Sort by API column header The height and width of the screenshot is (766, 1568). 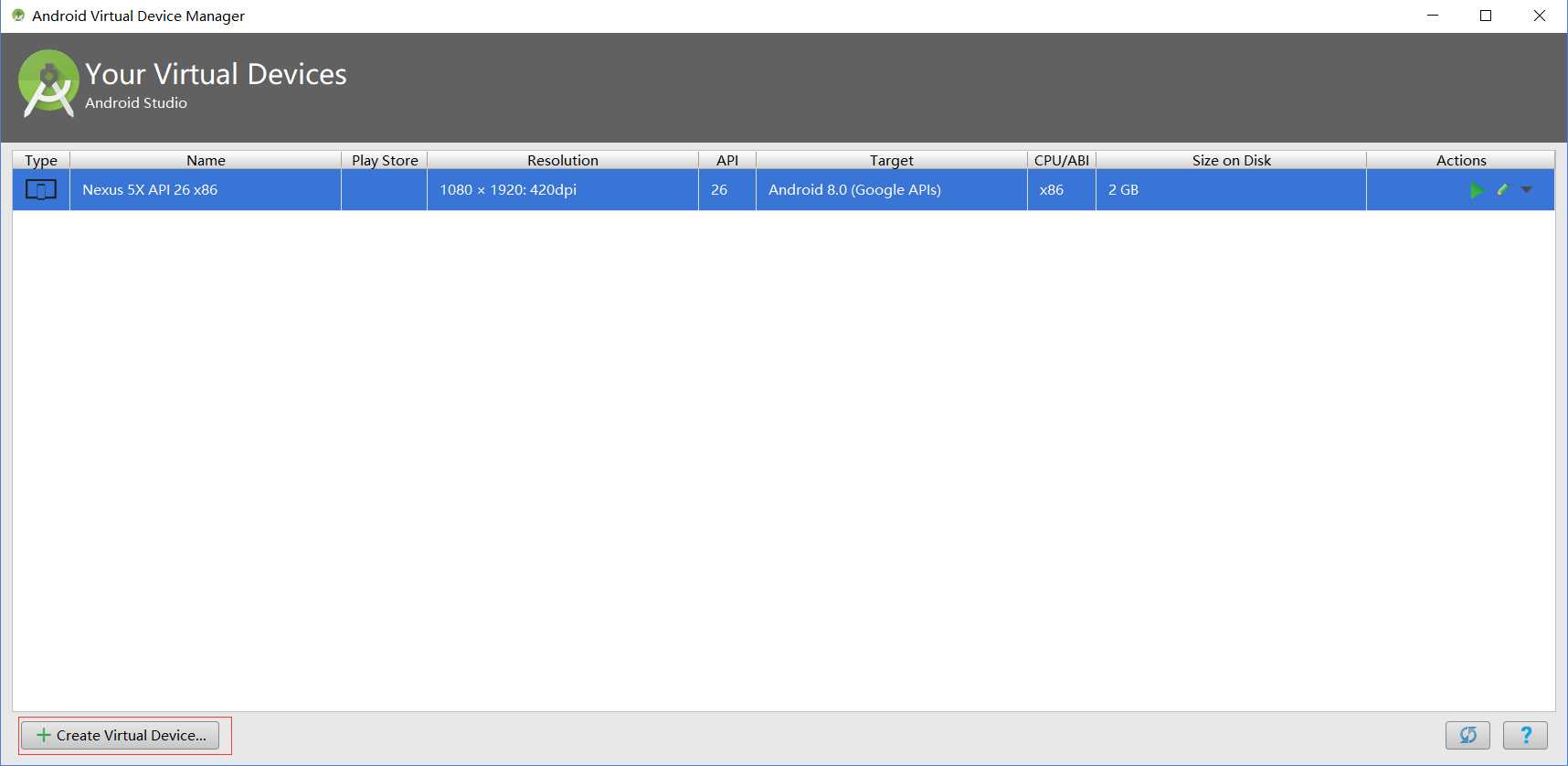727,160
